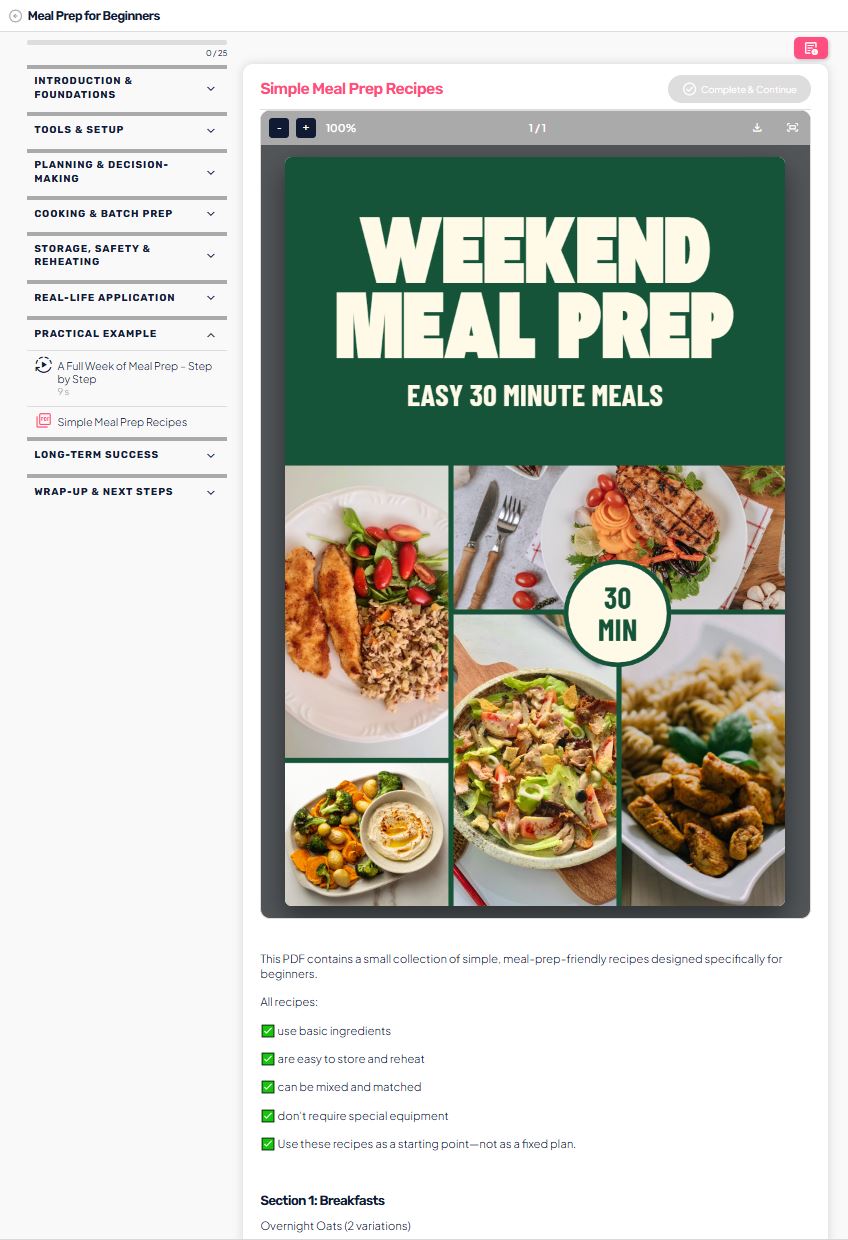The height and width of the screenshot is (1240, 848).
Task: Click the video lesson play icon
Action: 43,365
